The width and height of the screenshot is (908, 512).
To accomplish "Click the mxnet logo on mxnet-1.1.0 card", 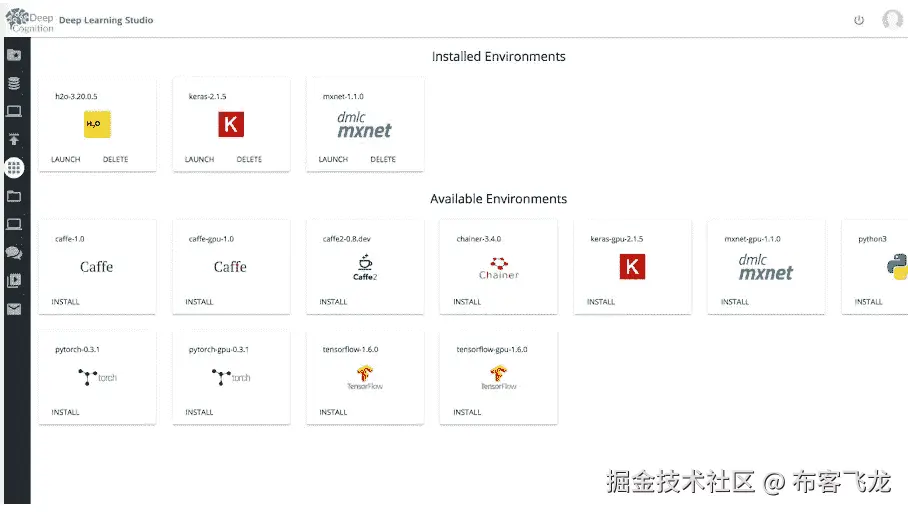I will [x=364, y=125].
